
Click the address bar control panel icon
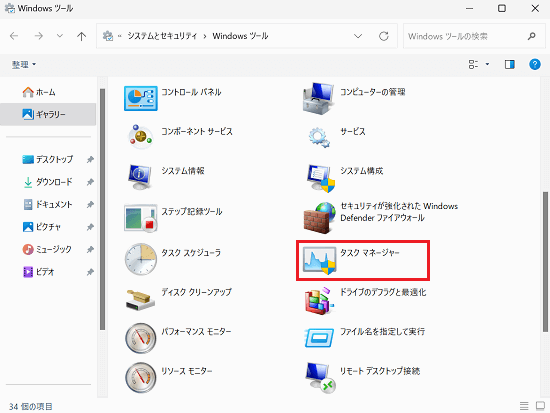click(x=108, y=36)
